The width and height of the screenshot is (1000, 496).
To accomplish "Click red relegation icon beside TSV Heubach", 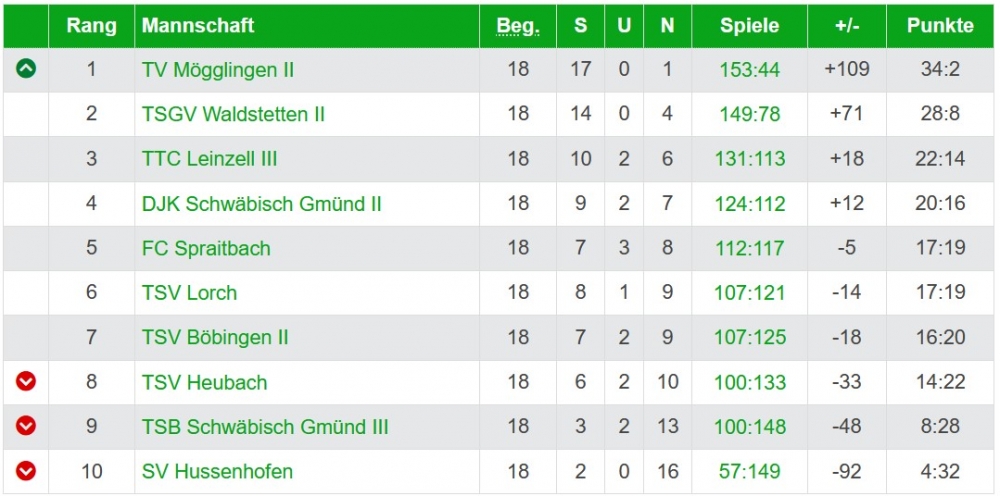I will point(26,382).
